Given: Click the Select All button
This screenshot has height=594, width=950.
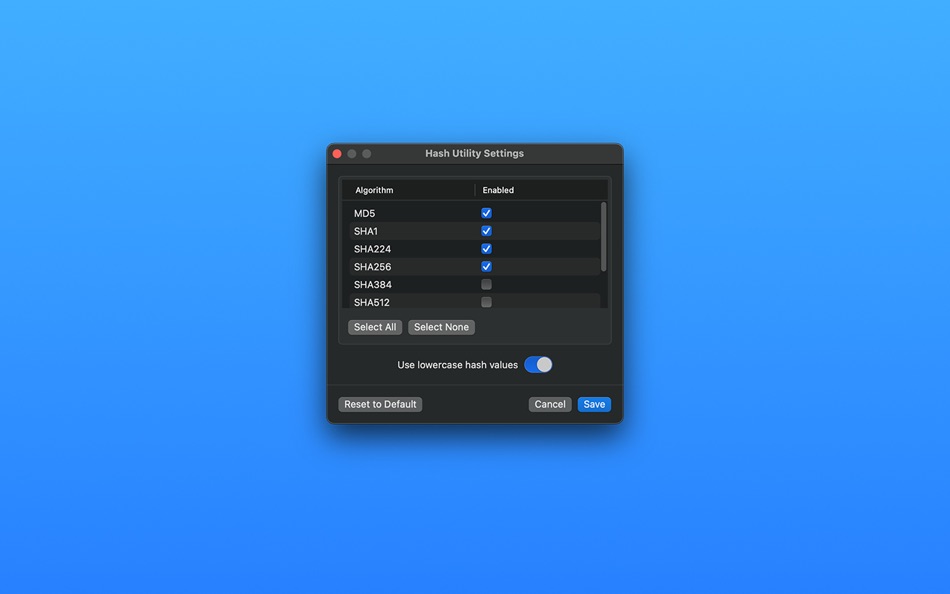Looking at the screenshot, I should pos(374,327).
